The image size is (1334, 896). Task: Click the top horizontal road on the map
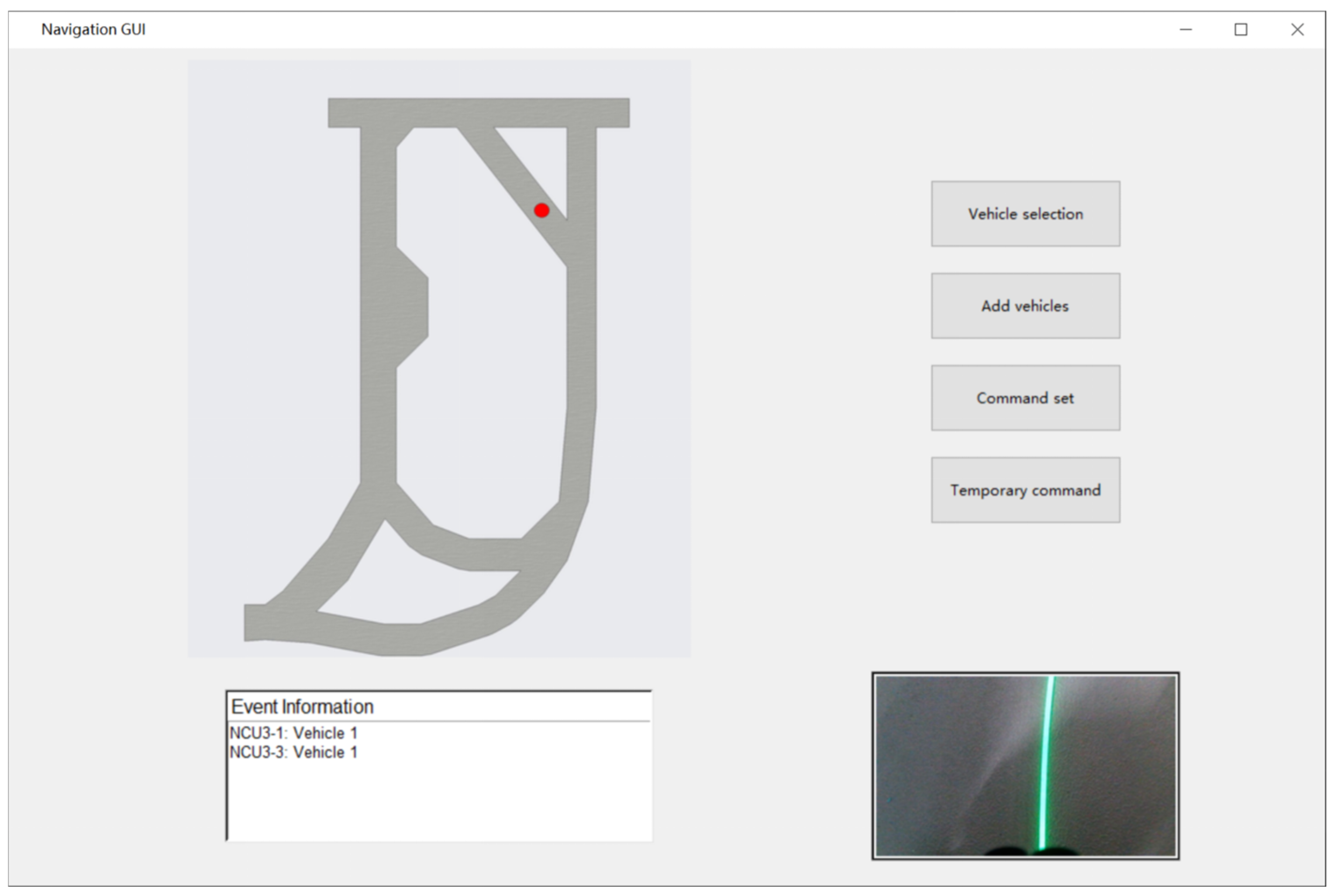[479, 113]
